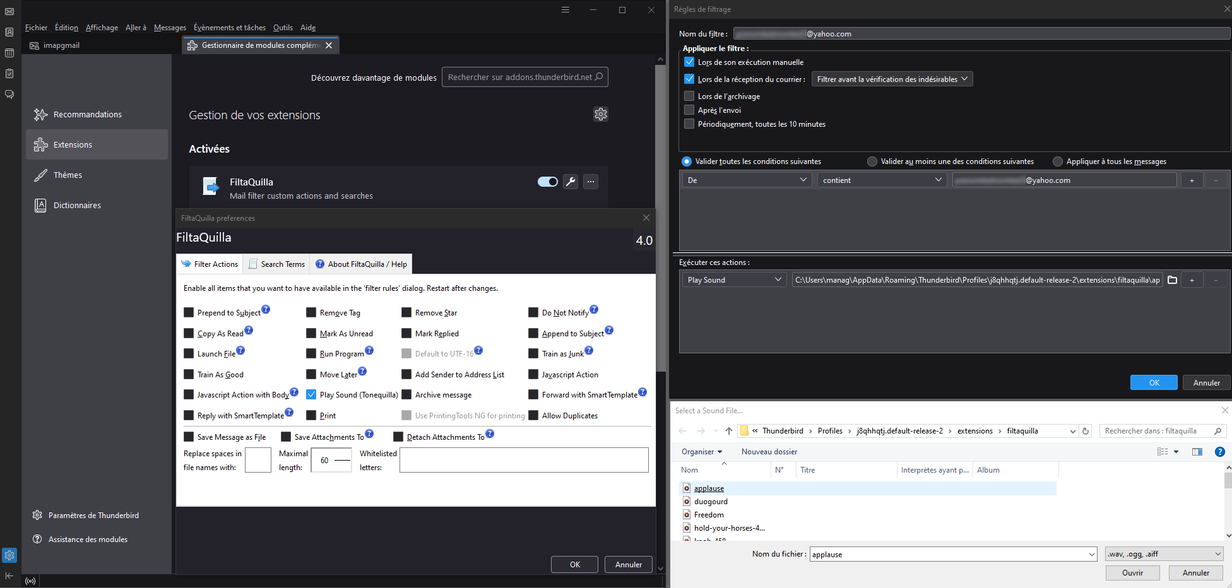
Task: Open the FiltaQuilla three-dots more options button
Action: 591,182
